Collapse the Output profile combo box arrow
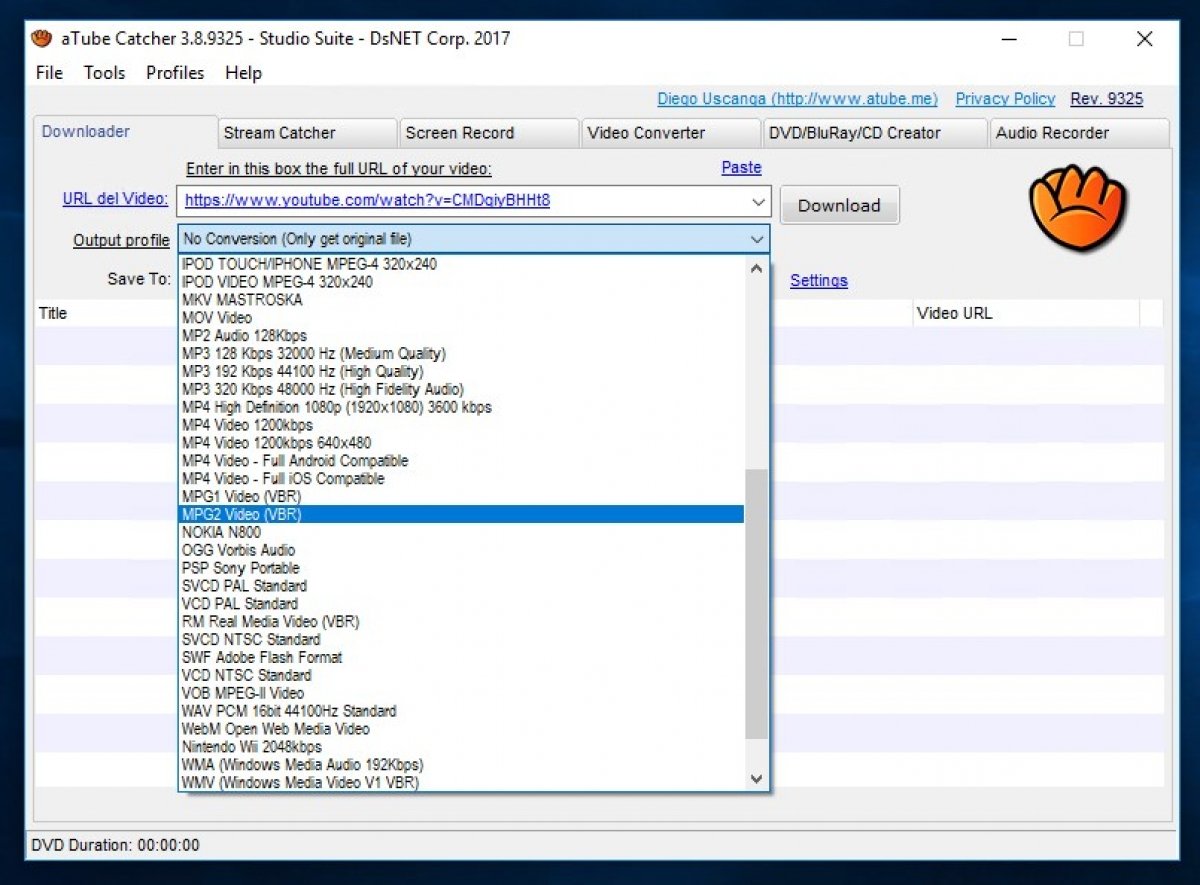Screen dimensions: 1200x885 coord(757,239)
